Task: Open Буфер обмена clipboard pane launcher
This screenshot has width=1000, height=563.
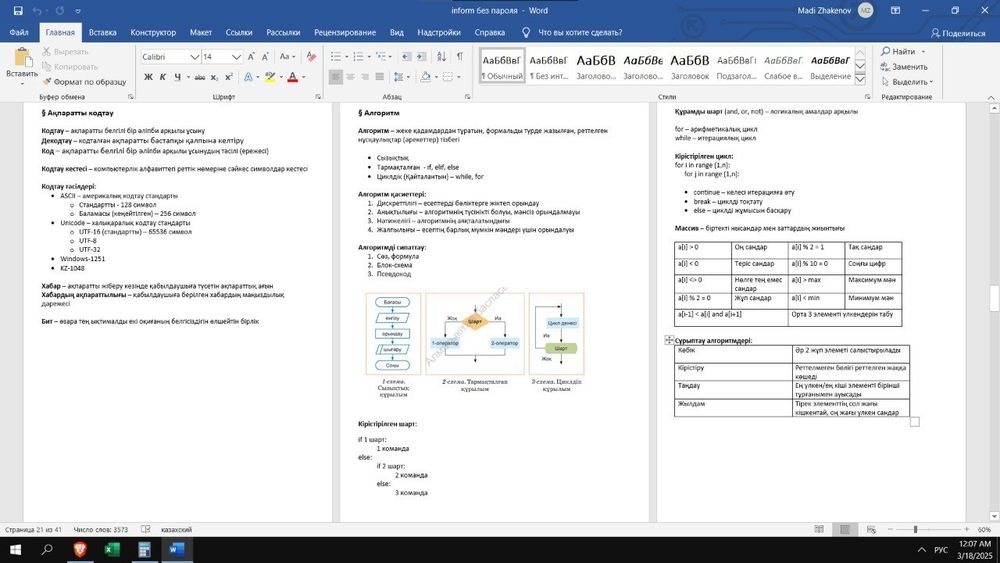Action: (130, 97)
